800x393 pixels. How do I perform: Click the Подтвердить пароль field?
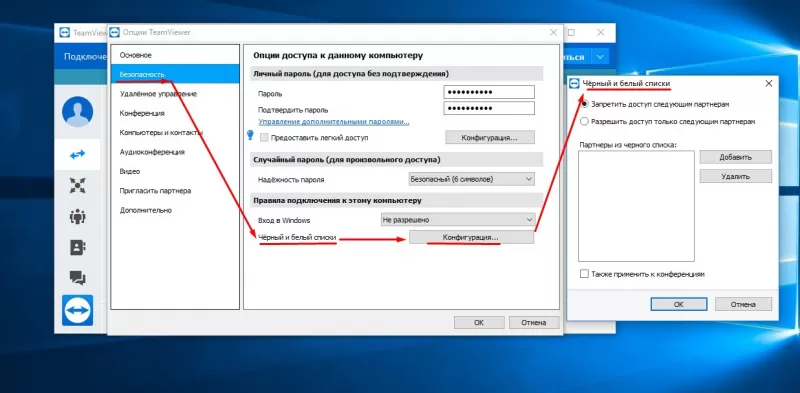489,109
